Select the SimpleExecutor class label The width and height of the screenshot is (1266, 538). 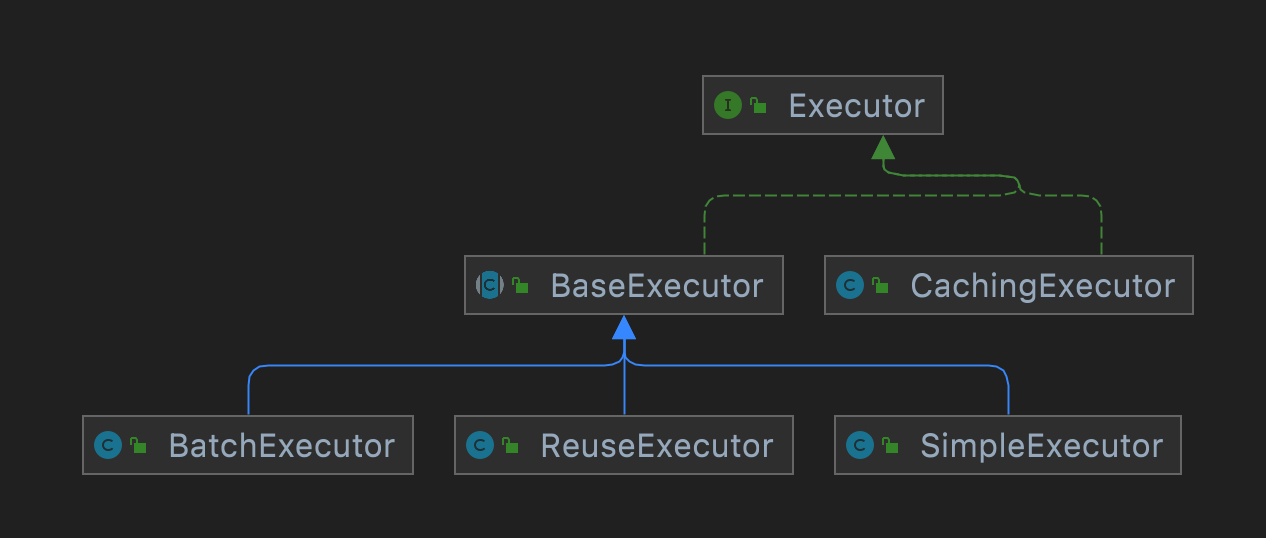pos(1041,445)
